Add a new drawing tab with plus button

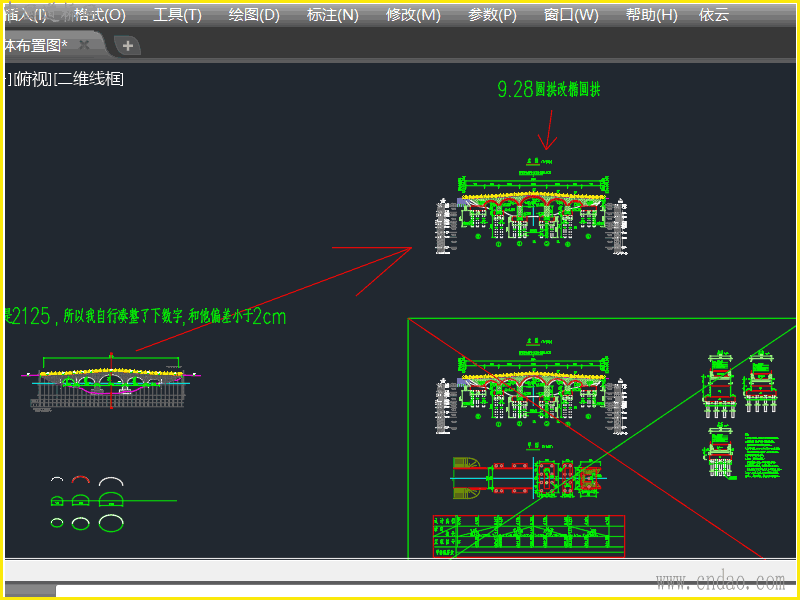tap(128, 46)
